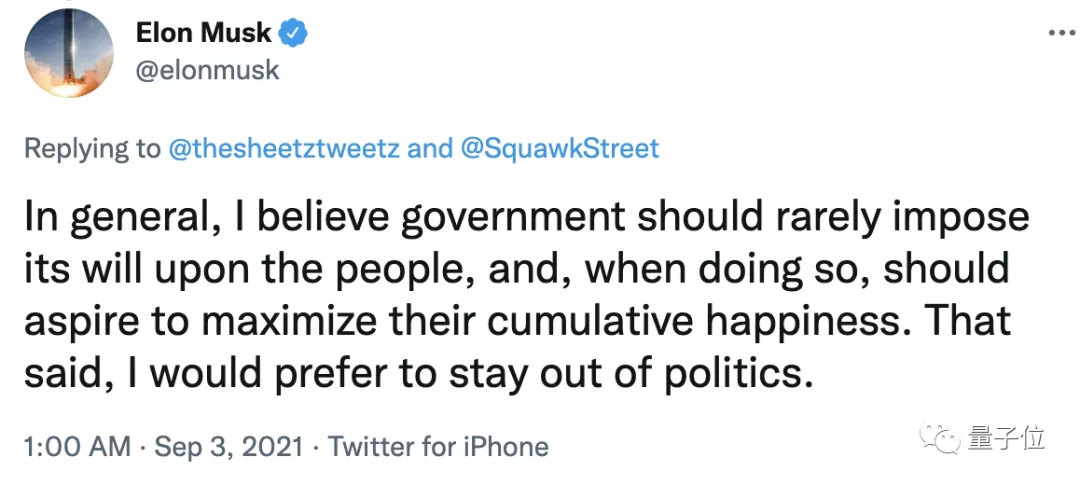Click the Twitter for iPhone source label

(438, 446)
